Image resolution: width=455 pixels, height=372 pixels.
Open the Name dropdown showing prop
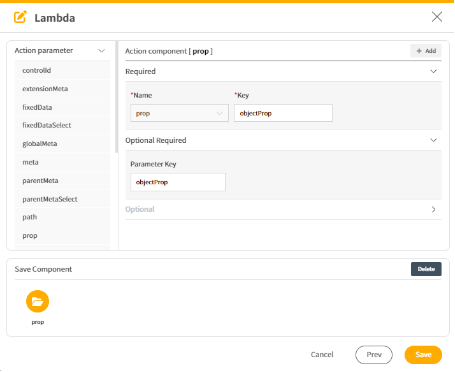(179, 113)
